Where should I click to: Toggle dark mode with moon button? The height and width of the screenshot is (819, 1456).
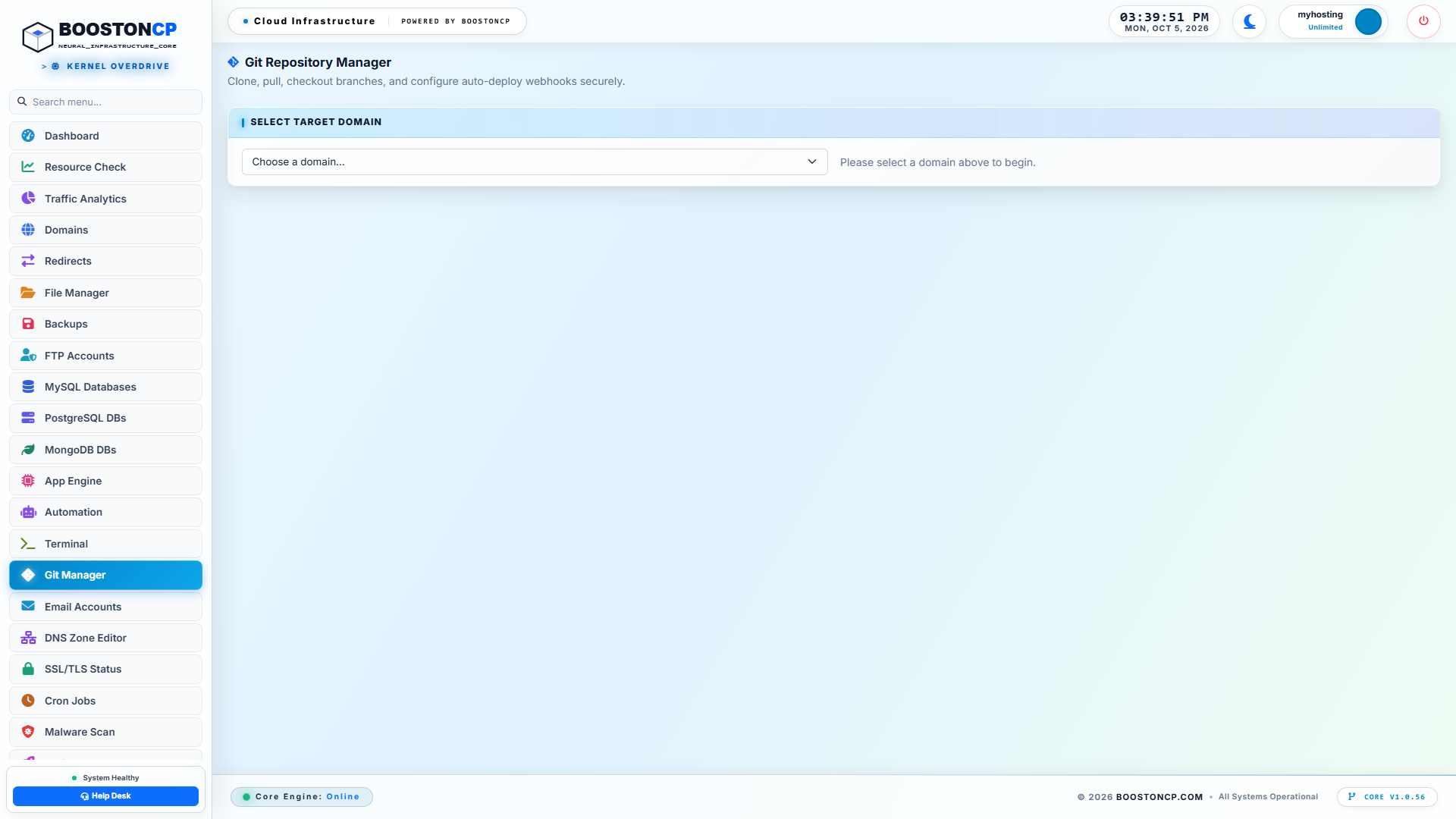(x=1249, y=21)
